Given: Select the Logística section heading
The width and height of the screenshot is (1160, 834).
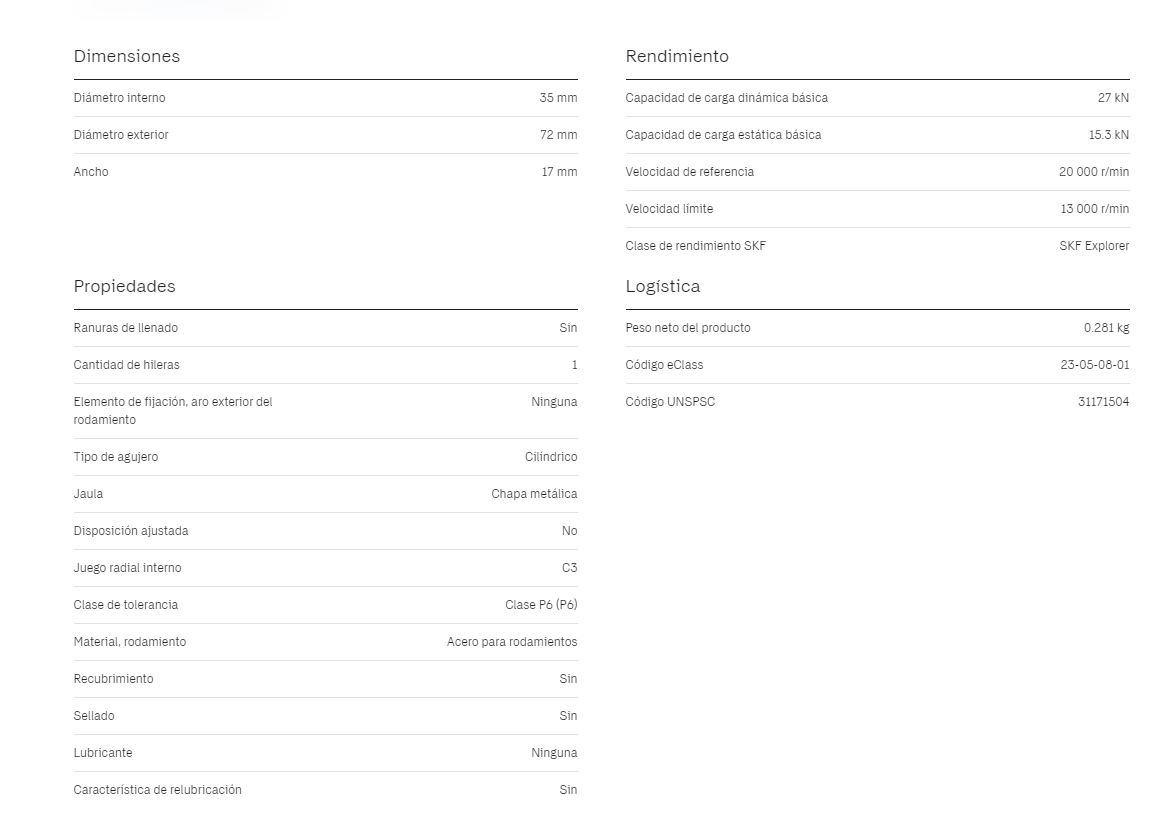Looking at the screenshot, I should (663, 287).
